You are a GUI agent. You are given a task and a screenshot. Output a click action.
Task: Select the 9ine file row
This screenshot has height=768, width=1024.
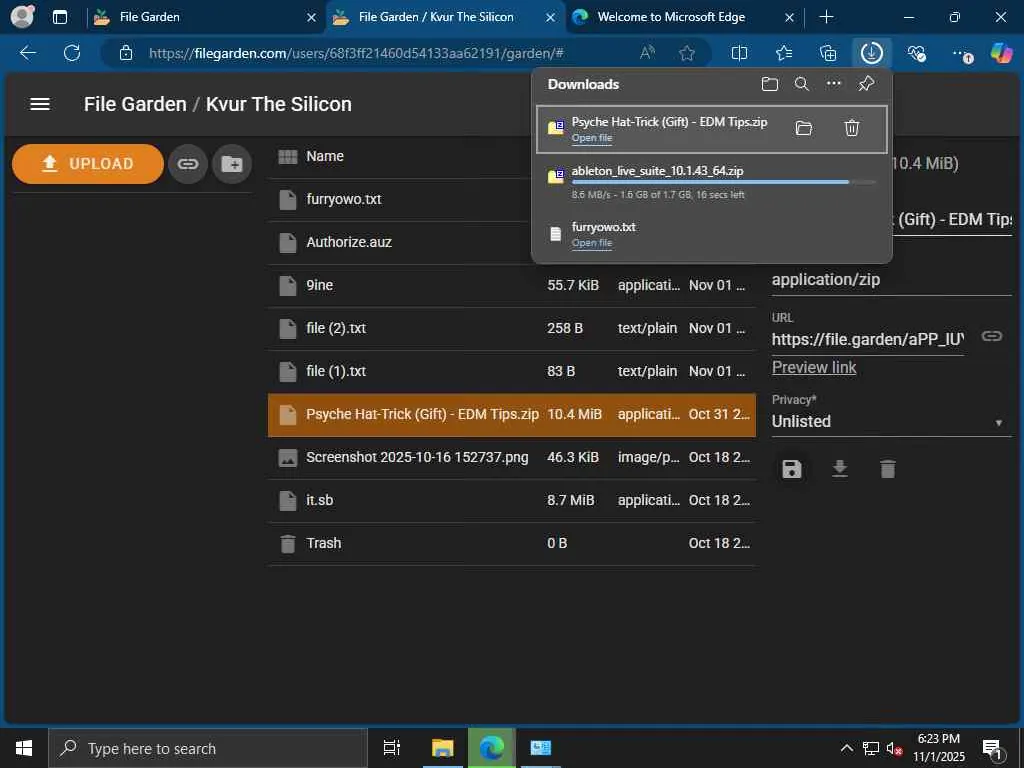tap(512, 285)
